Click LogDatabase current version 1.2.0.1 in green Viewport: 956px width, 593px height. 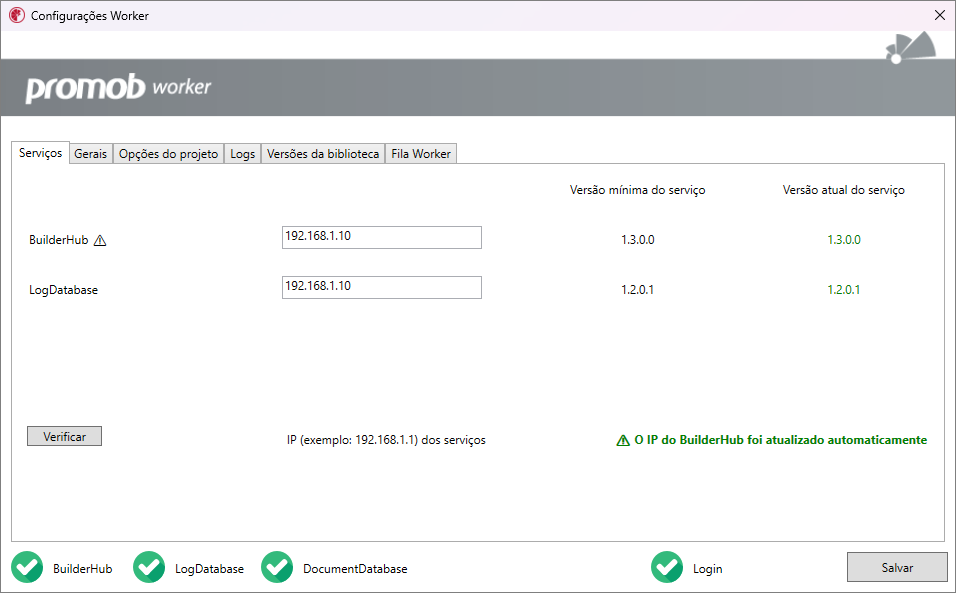pos(844,289)
